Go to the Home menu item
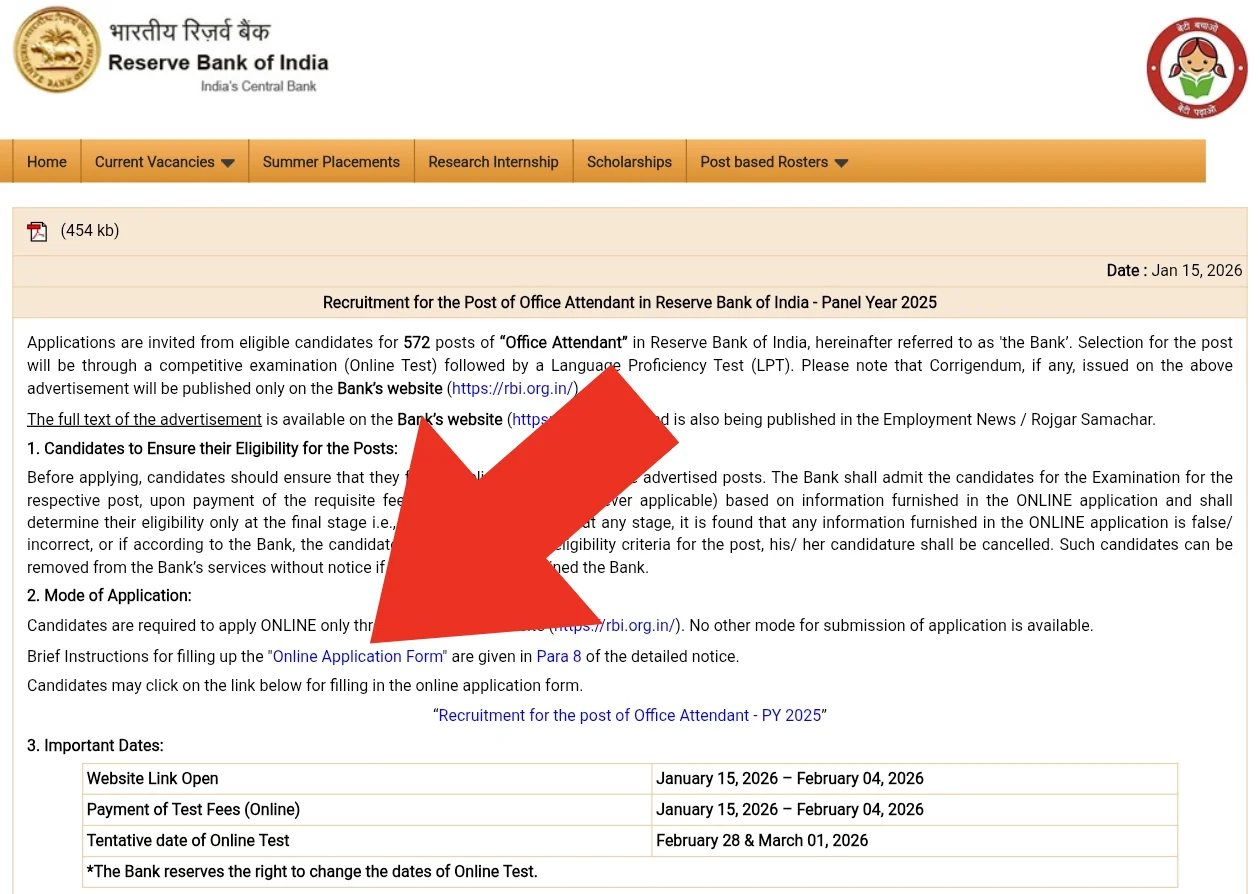 click(x=47, y=162)
